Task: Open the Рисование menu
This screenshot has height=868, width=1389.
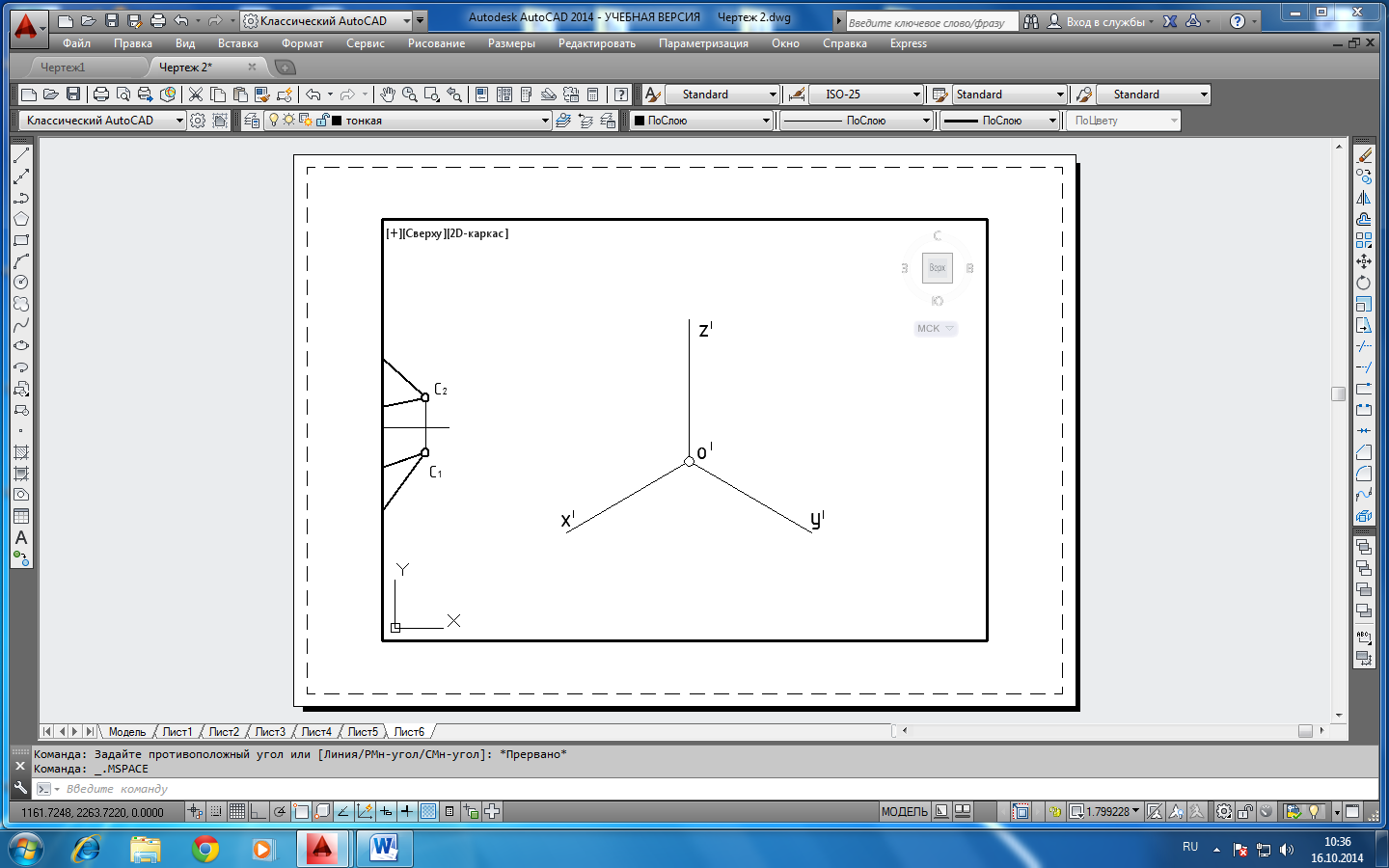Action: point(436,43)
